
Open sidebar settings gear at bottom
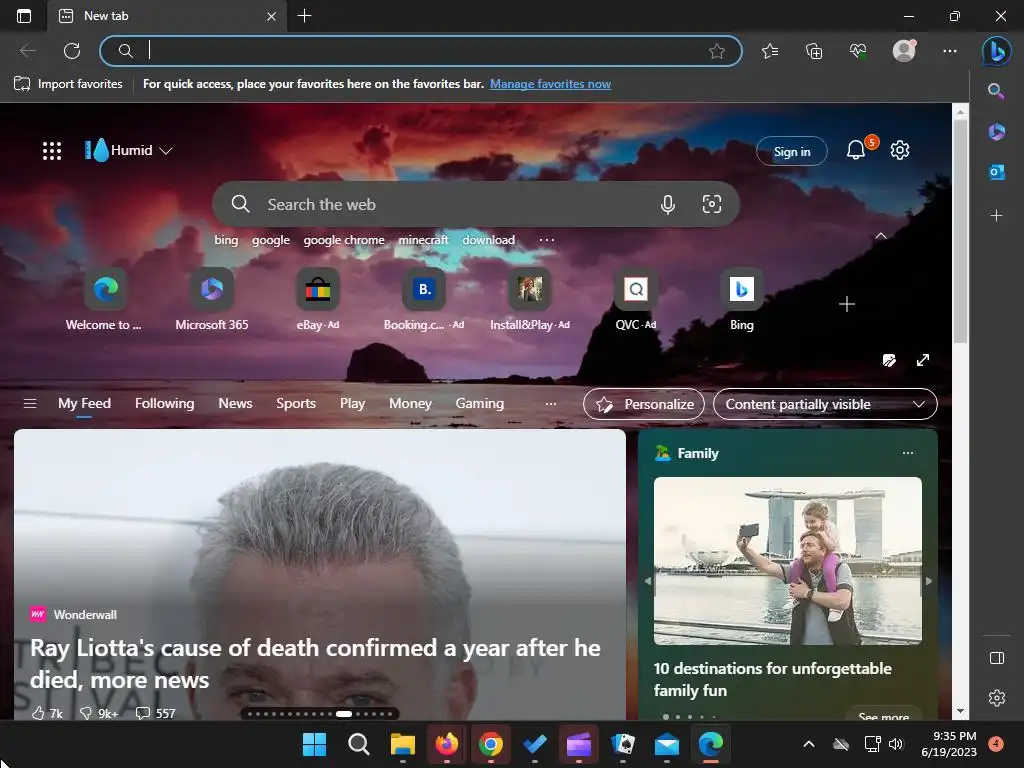coord(997,697)
